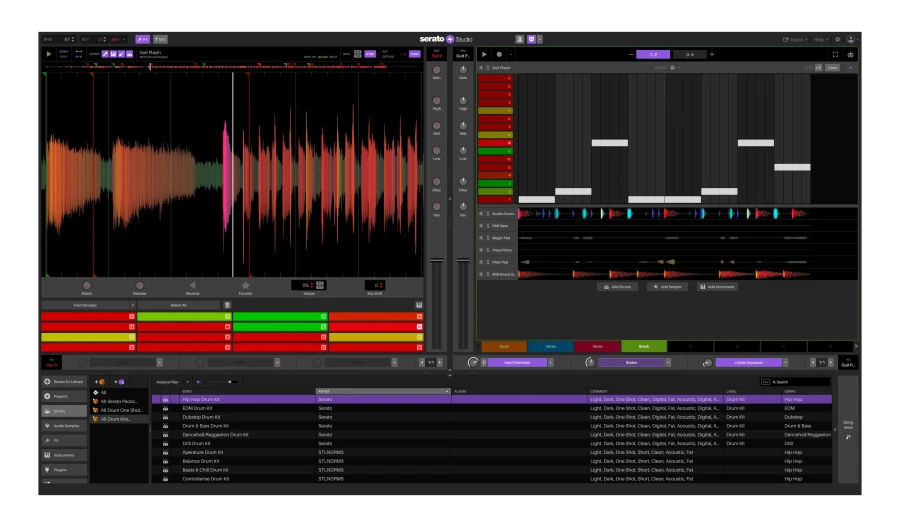Start recording in the sequencer
The width and height of the screenshot is (900, 527).
(x=499, y=55)
